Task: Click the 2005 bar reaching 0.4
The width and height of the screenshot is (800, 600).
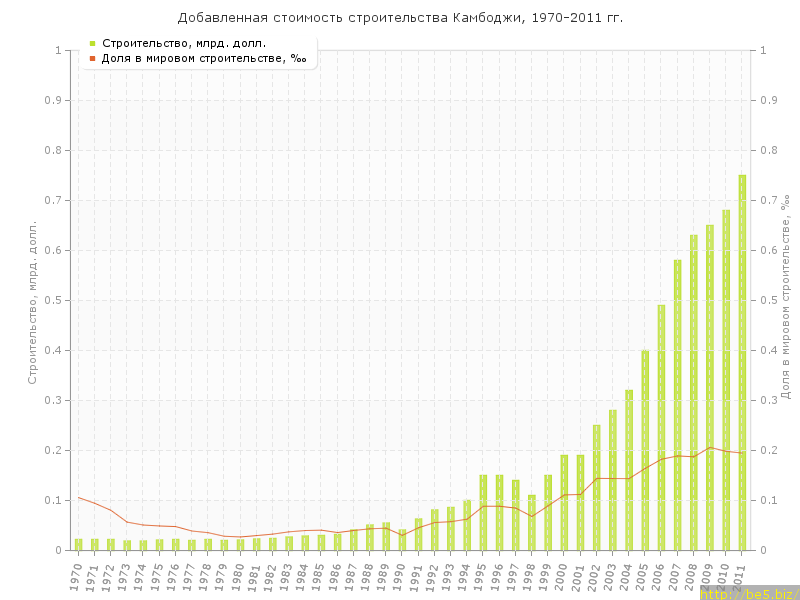Action: click(645, 450)
